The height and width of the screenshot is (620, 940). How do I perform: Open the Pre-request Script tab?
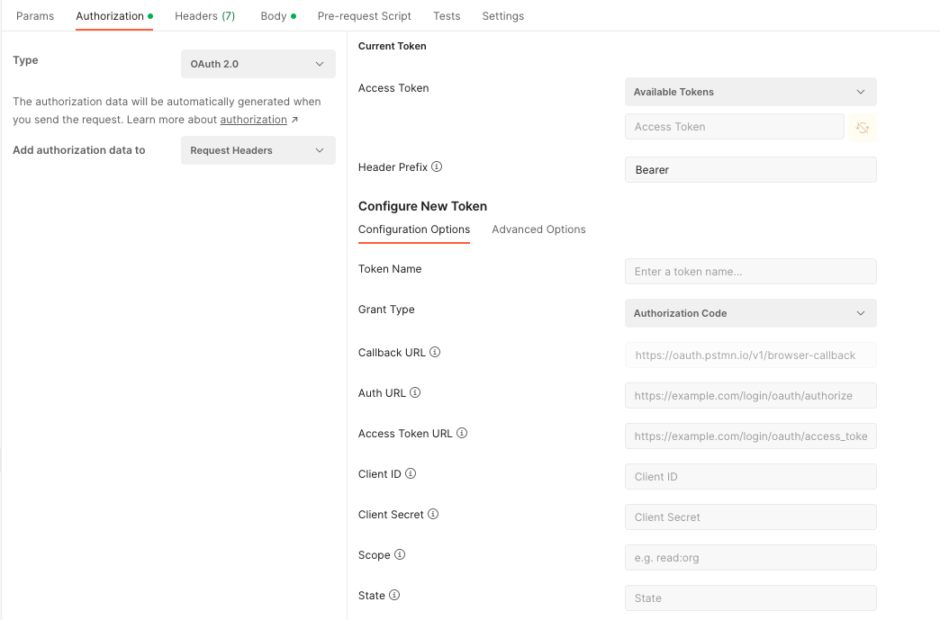pyautogui.click(x=364, y=16)
